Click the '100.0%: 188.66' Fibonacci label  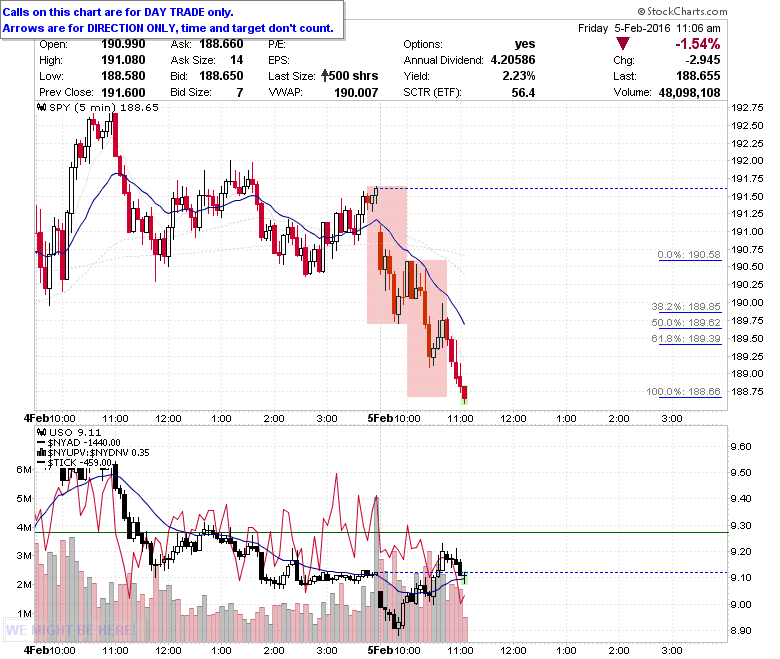tap(683, 391)
